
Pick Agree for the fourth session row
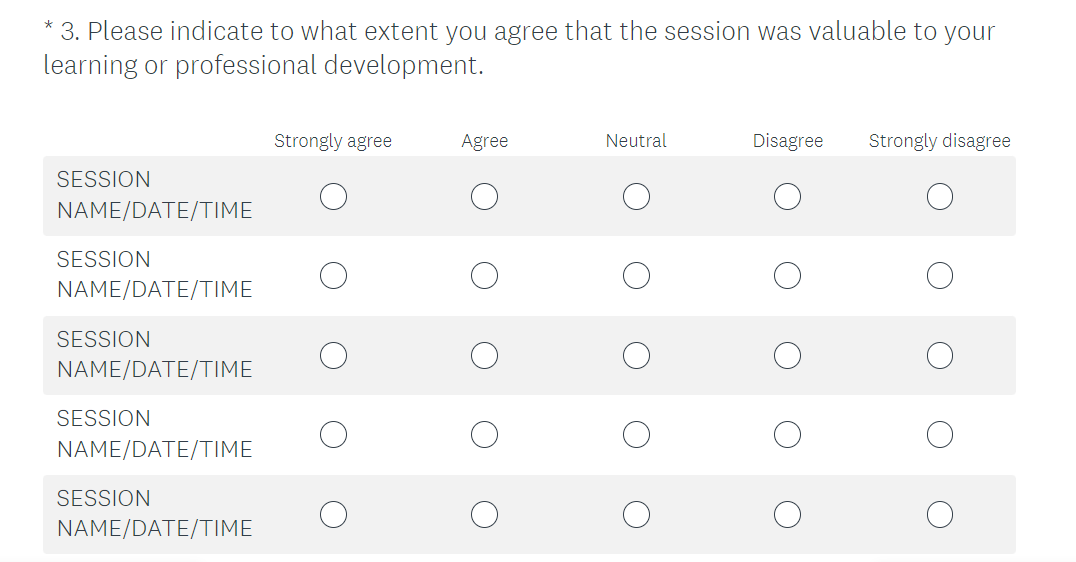tap(485, 434)
